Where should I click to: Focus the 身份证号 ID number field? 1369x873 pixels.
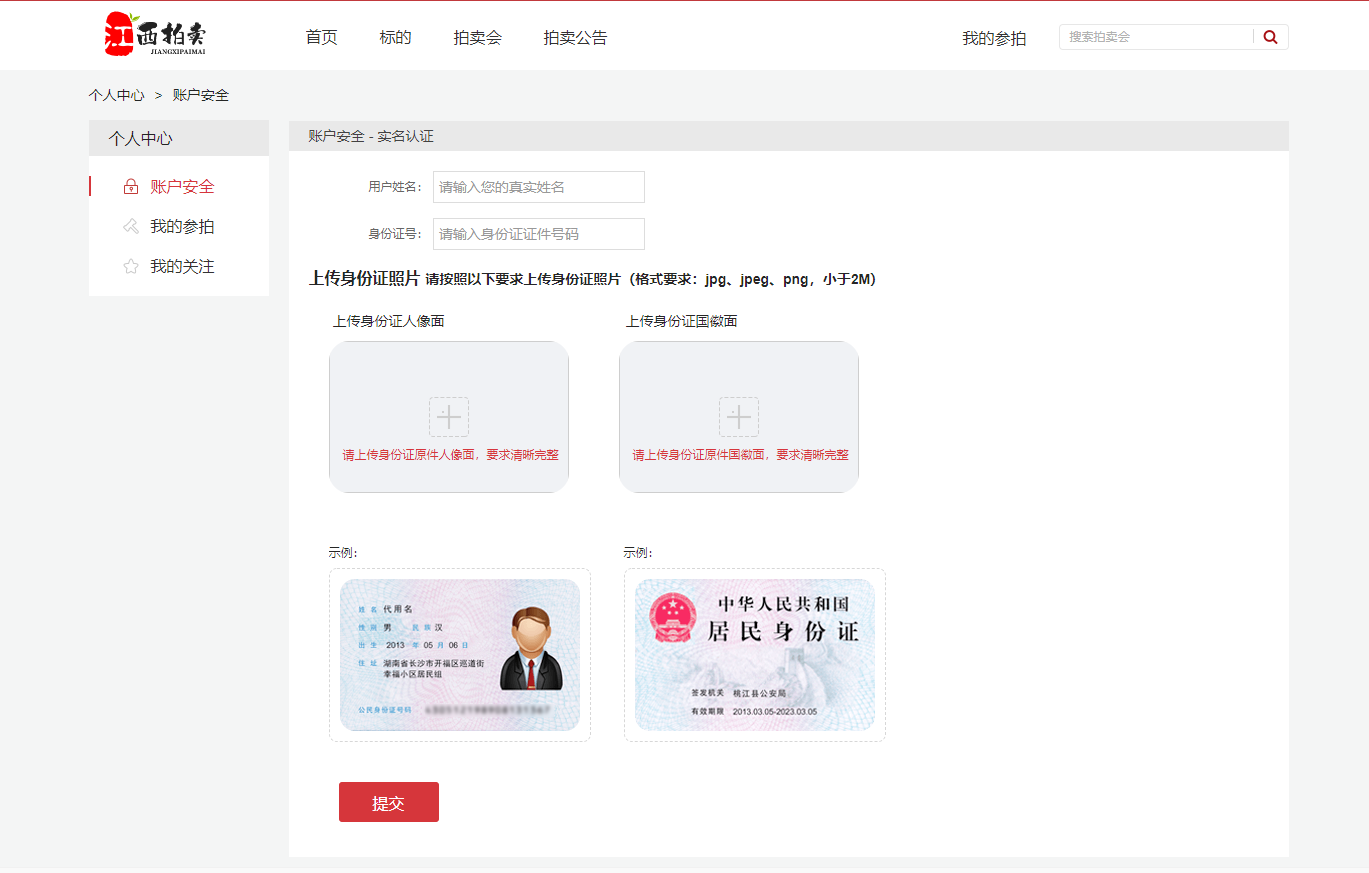coord(538,234)
